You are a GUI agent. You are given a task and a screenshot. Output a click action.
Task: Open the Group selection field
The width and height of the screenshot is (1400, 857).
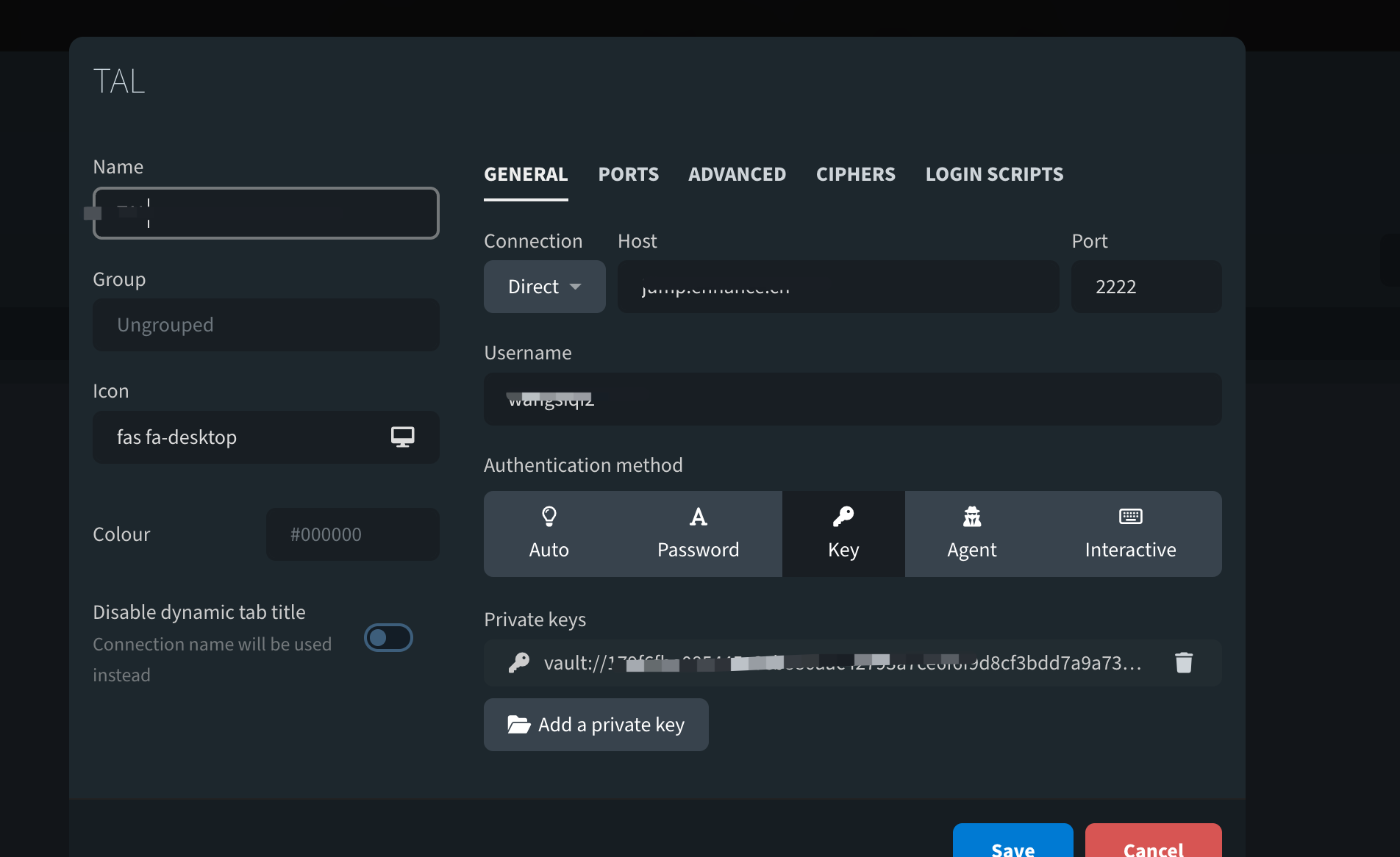[265, 324]
